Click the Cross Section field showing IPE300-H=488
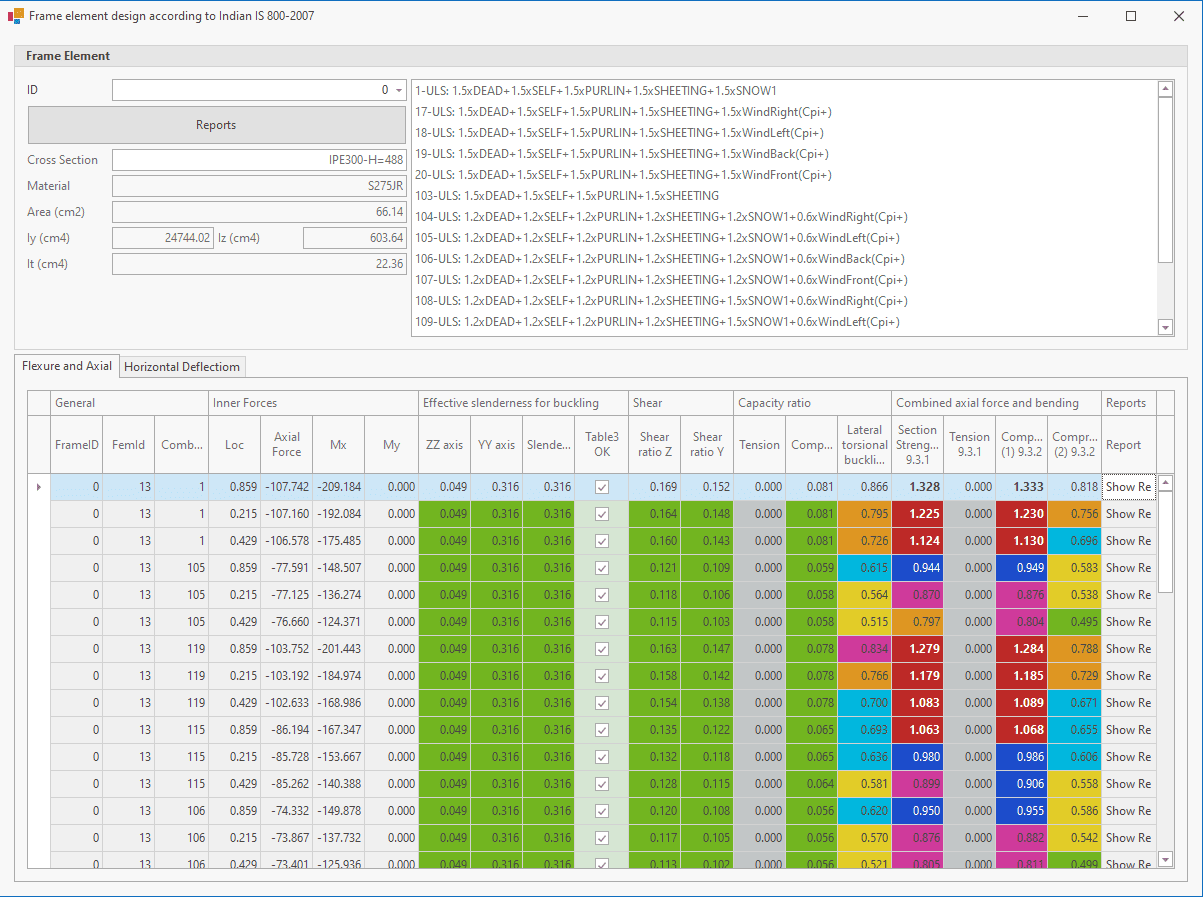Screen dimensions: 1203x897 (259, 160)
